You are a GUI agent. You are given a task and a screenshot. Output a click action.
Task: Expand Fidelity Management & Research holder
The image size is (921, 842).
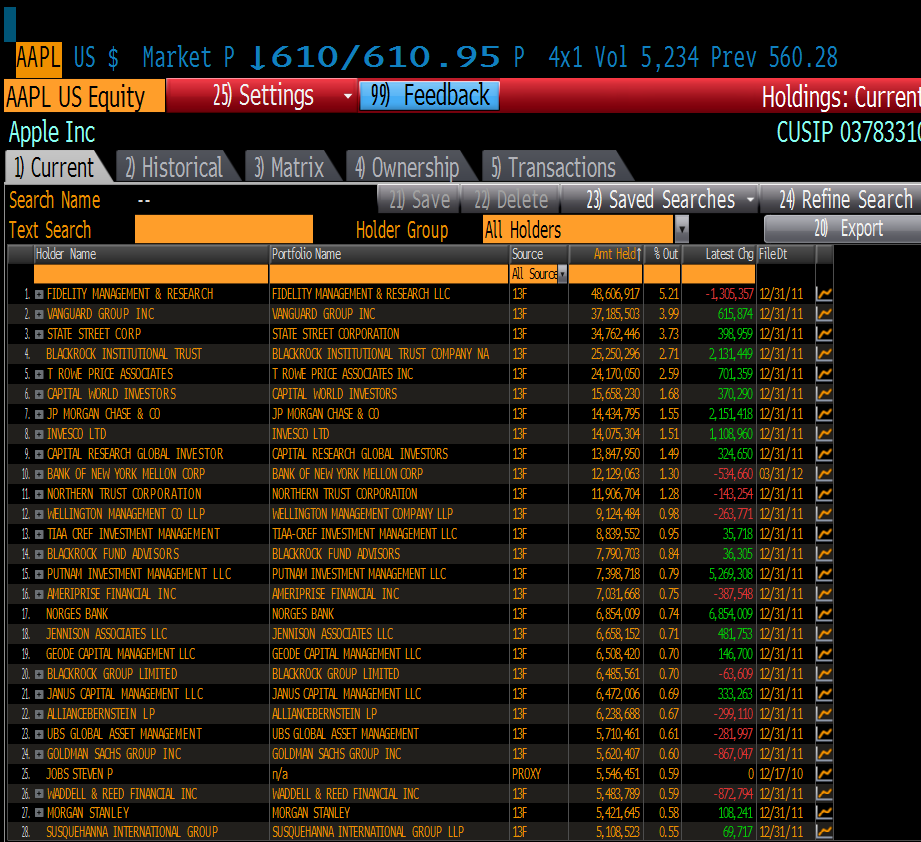pyautogui.click(x=39, y=294)
